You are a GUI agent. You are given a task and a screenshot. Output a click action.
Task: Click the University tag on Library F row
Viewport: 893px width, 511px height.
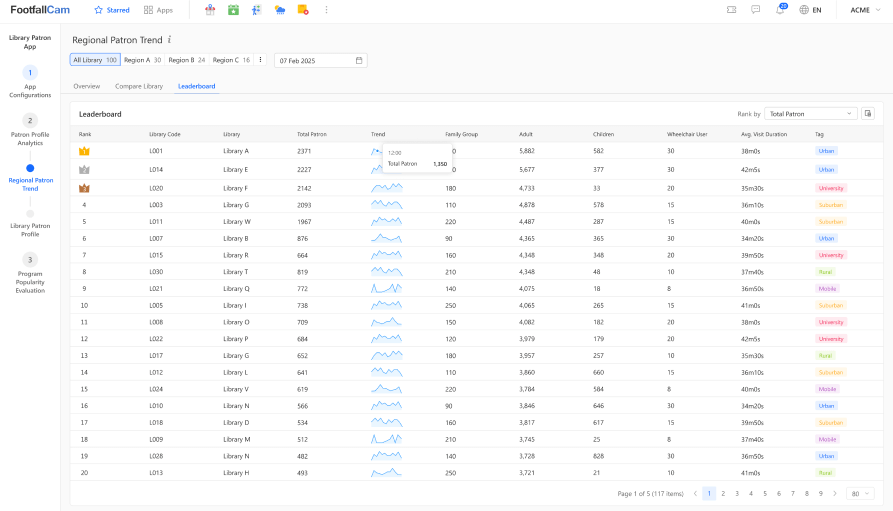[831, 188]
